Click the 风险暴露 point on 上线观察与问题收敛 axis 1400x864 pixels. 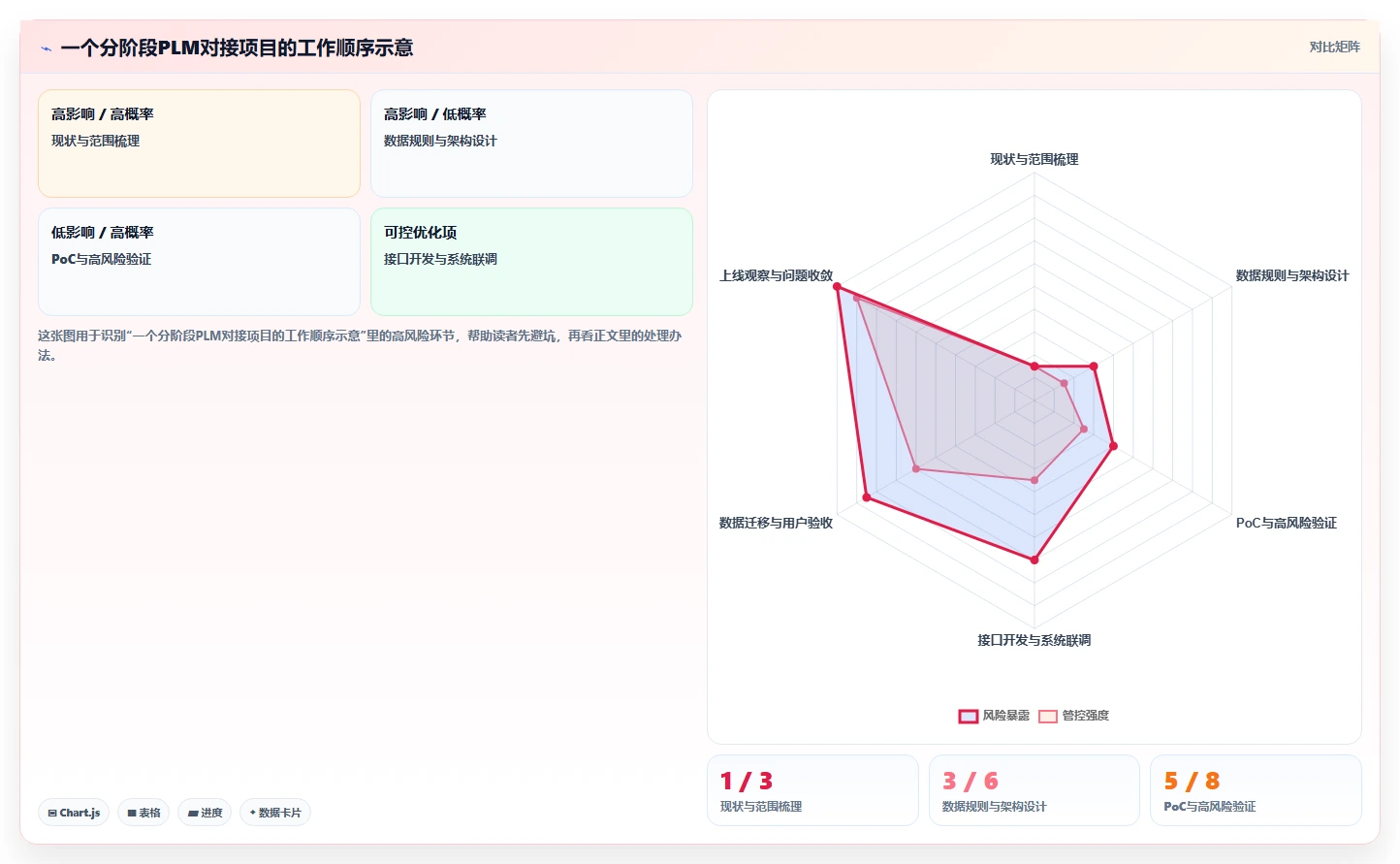837,286
